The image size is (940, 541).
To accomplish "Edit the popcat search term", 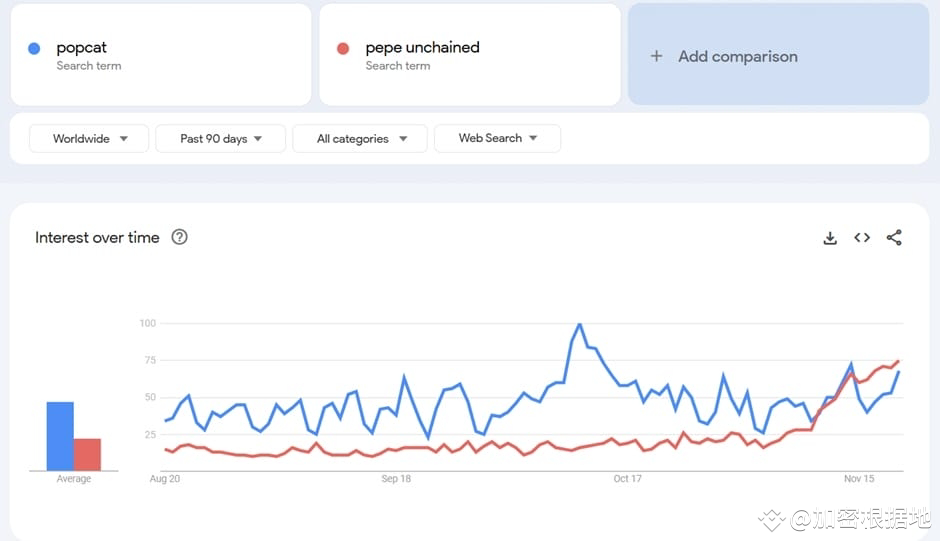I will tap(82, 47).
